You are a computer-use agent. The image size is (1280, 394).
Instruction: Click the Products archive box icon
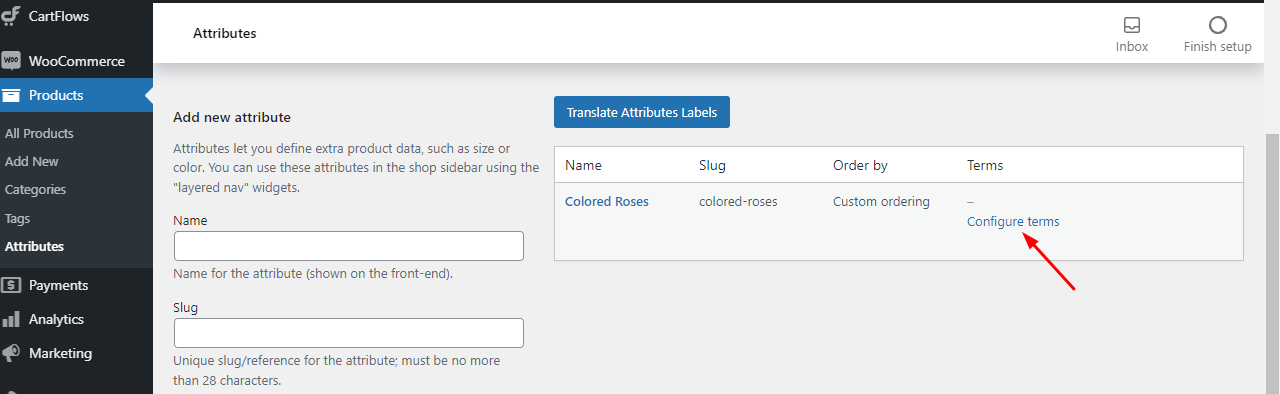point(11,96)
